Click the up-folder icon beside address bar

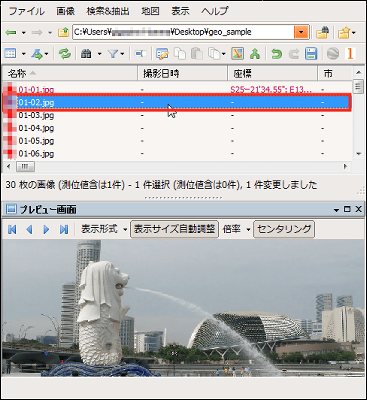[63, 32]
